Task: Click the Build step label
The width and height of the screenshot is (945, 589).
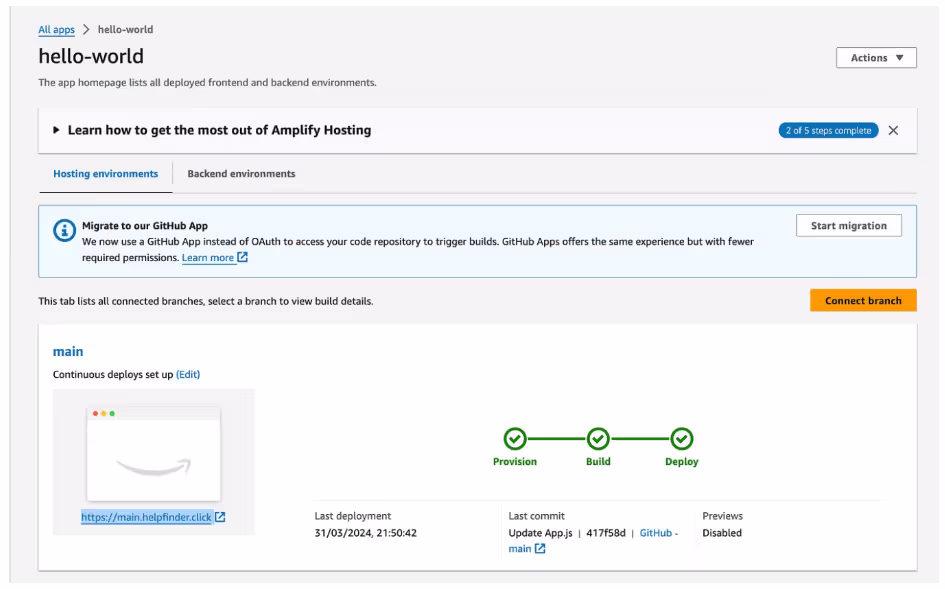Action: click(x=598, y=462)
